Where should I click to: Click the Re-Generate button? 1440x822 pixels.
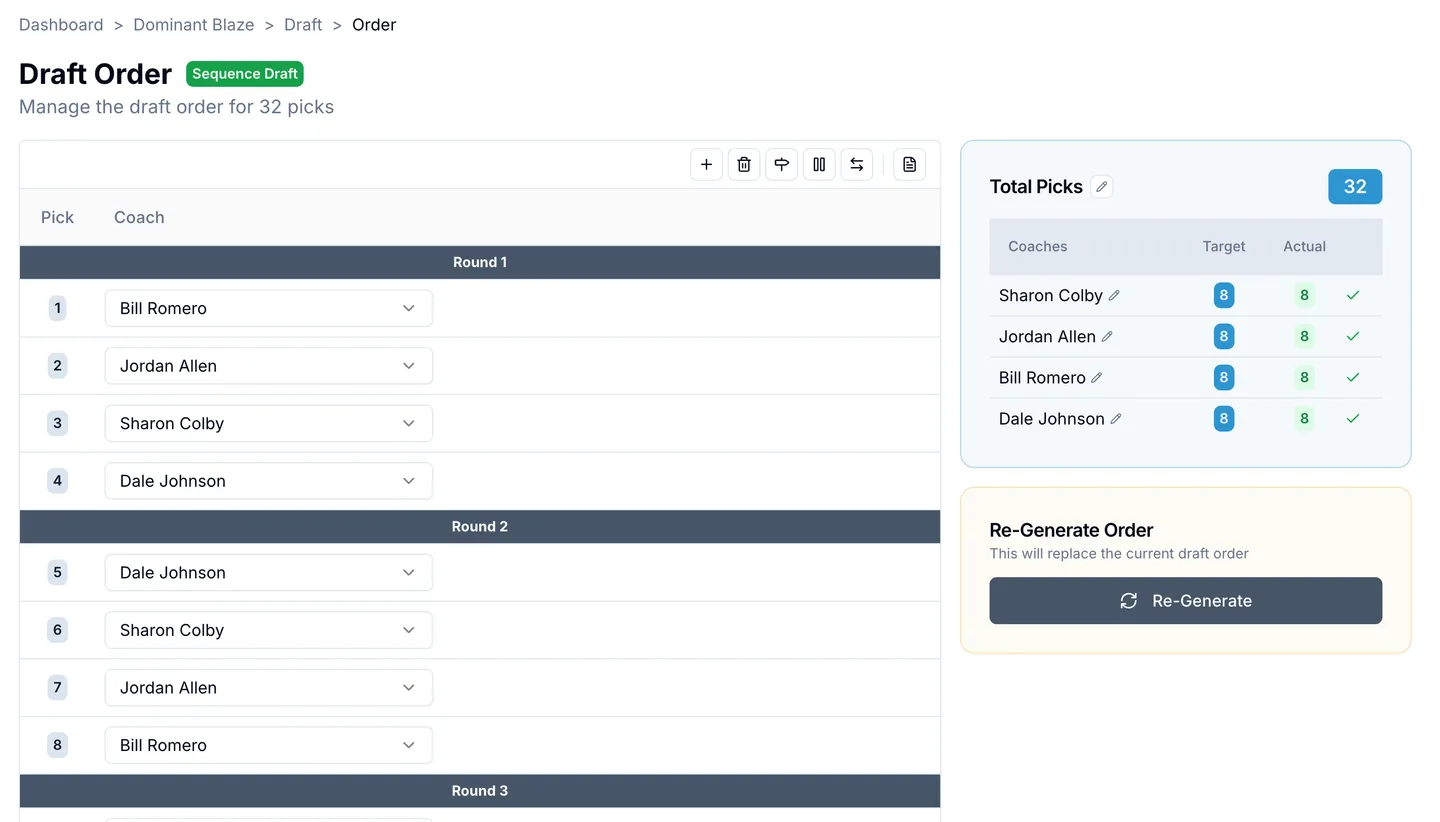1186,601
